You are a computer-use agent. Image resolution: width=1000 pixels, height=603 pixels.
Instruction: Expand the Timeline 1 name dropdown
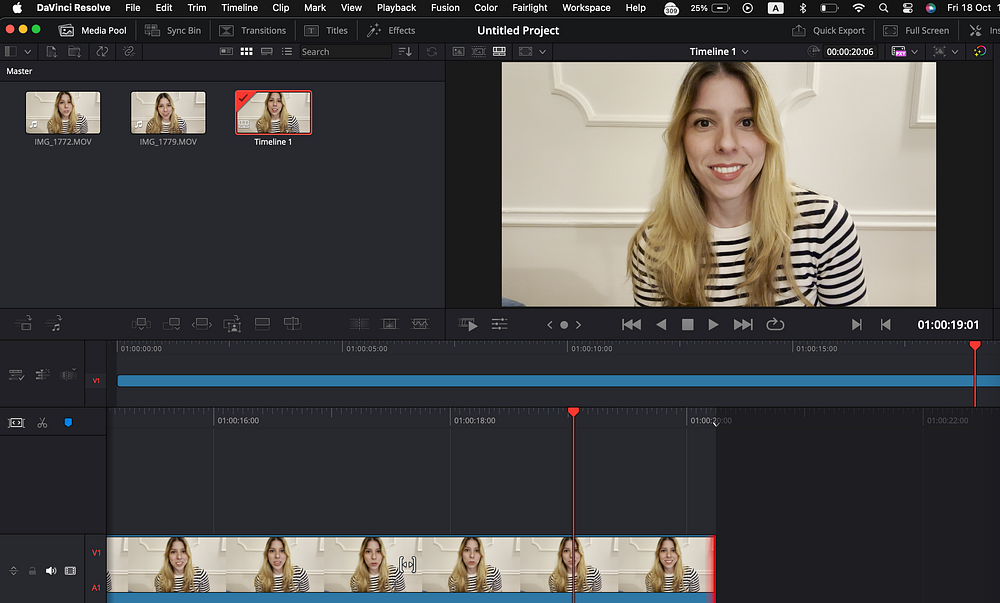tap(744, 51)
